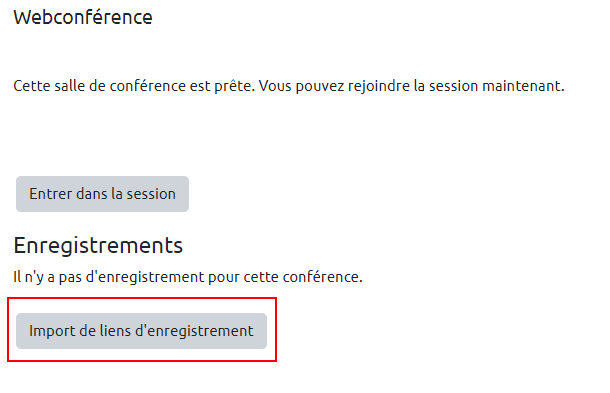Click the word "d'enregistrement" on the import button
This screenshot has height=393, width=610.
[x=194, y=331]
